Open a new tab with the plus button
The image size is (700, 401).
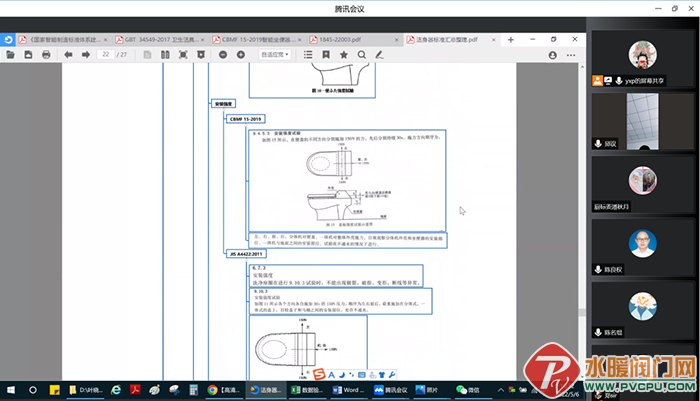coord(511,40)
